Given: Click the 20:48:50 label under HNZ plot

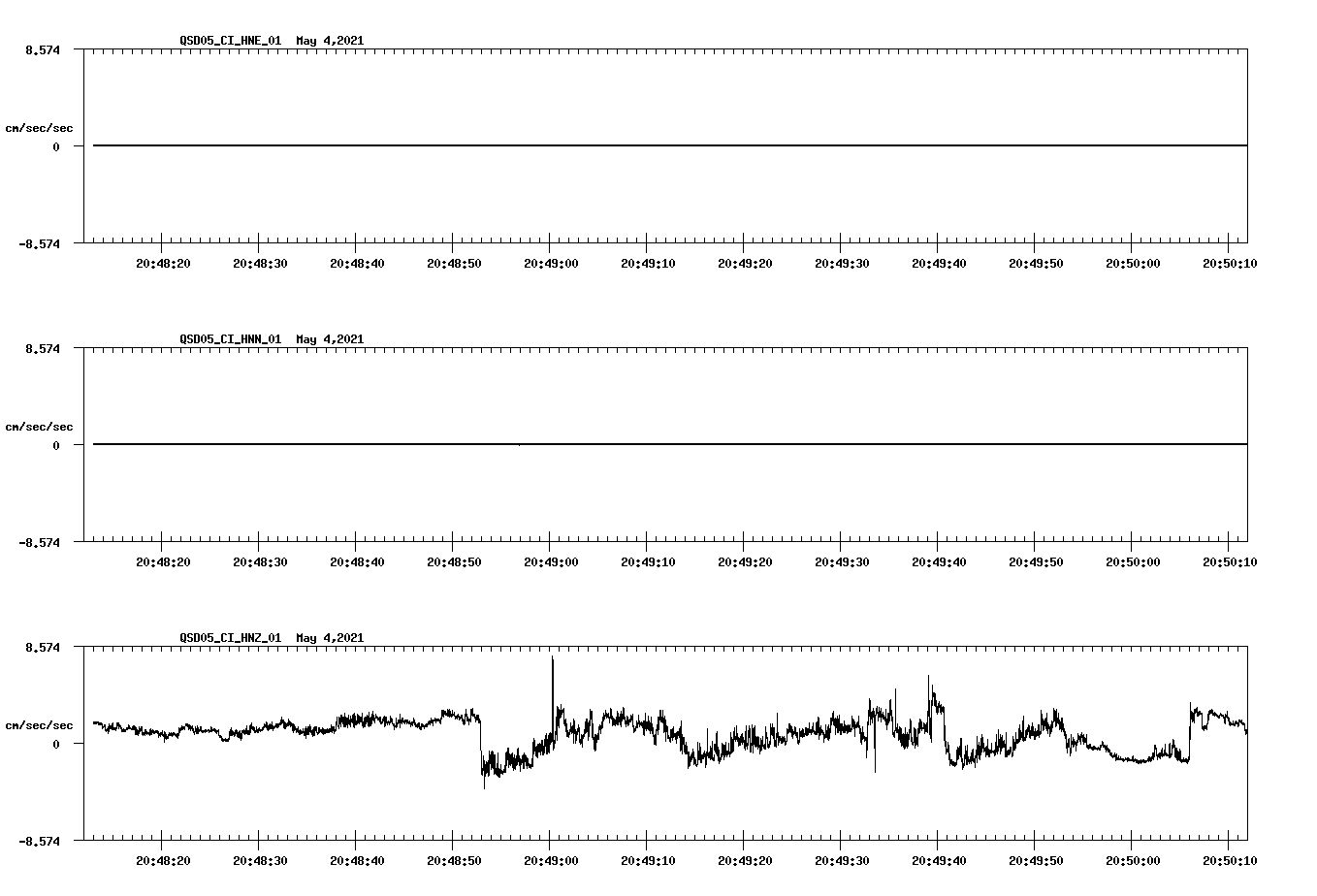Looking at the screenshot, I should click(x=454, y=859).
